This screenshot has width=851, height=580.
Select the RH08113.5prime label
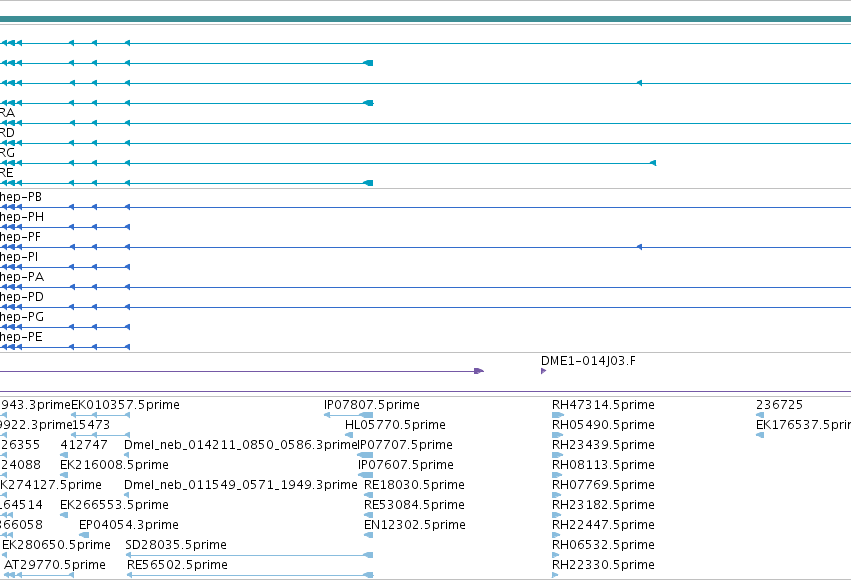pos(603,465)
